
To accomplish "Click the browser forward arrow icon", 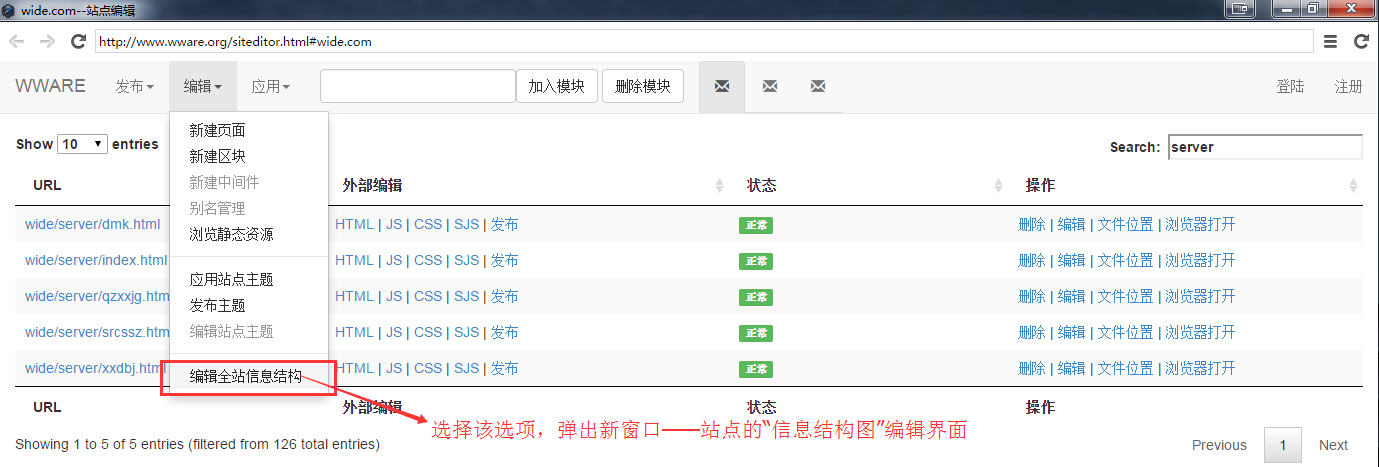I will [47, 42].
